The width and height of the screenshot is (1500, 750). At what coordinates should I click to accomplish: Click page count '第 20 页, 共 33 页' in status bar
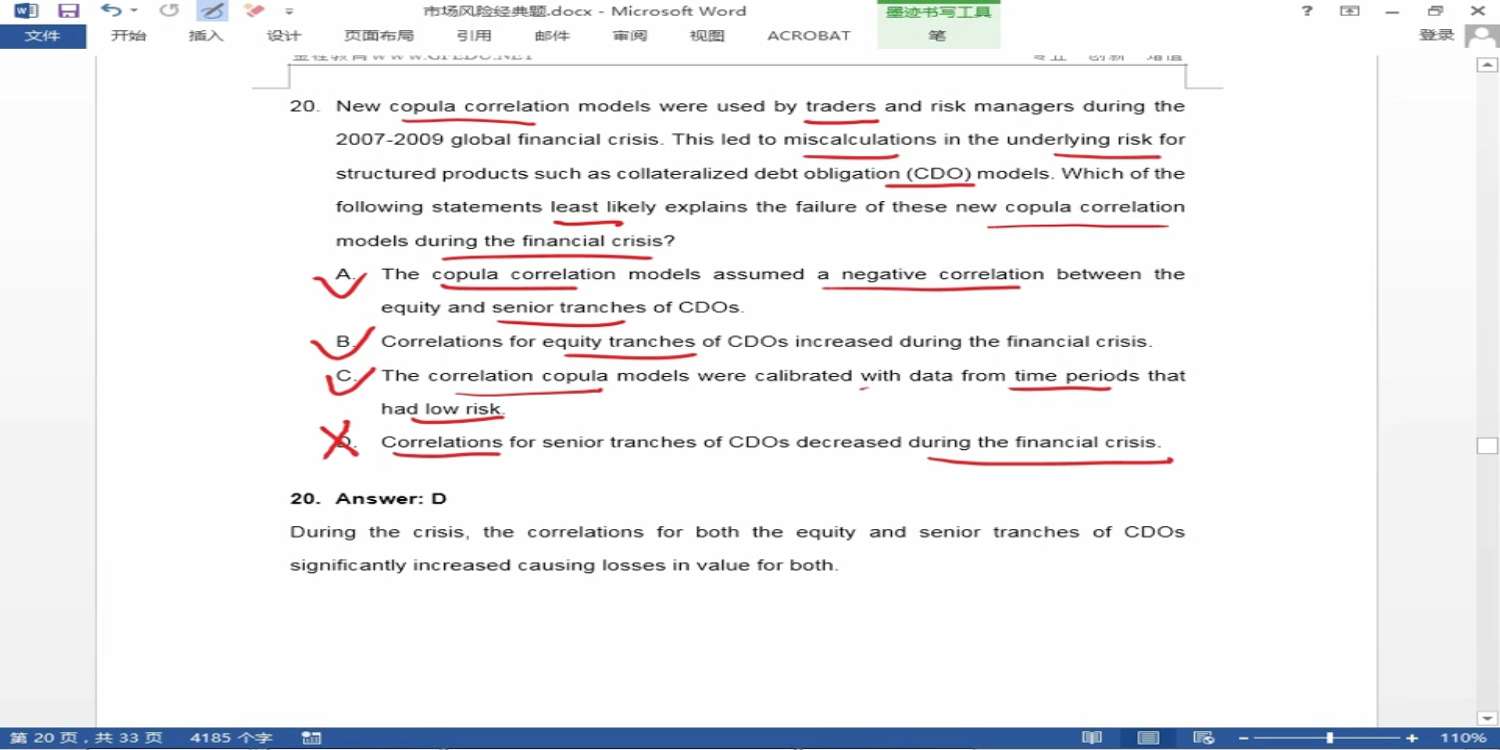tap(86, 738)
